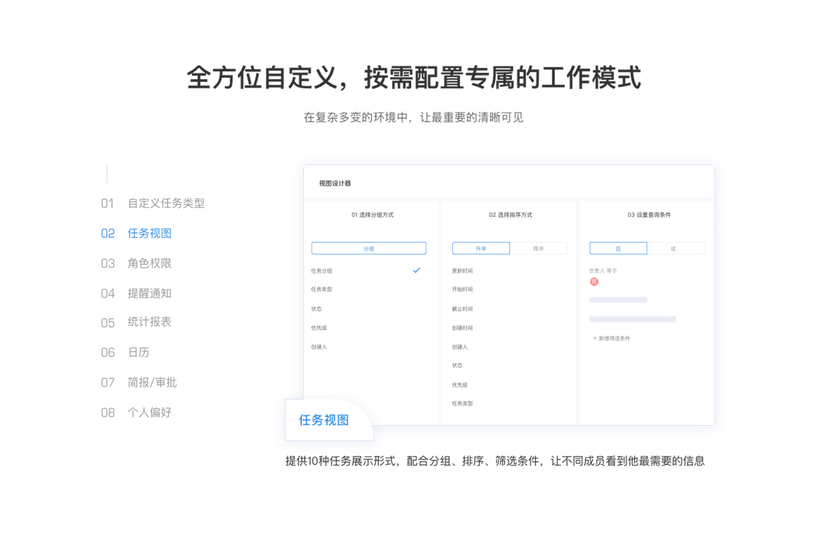Choose the 降序 sort order toggle
The width and height of the screenshot is (828, 552).
(539, 248)
